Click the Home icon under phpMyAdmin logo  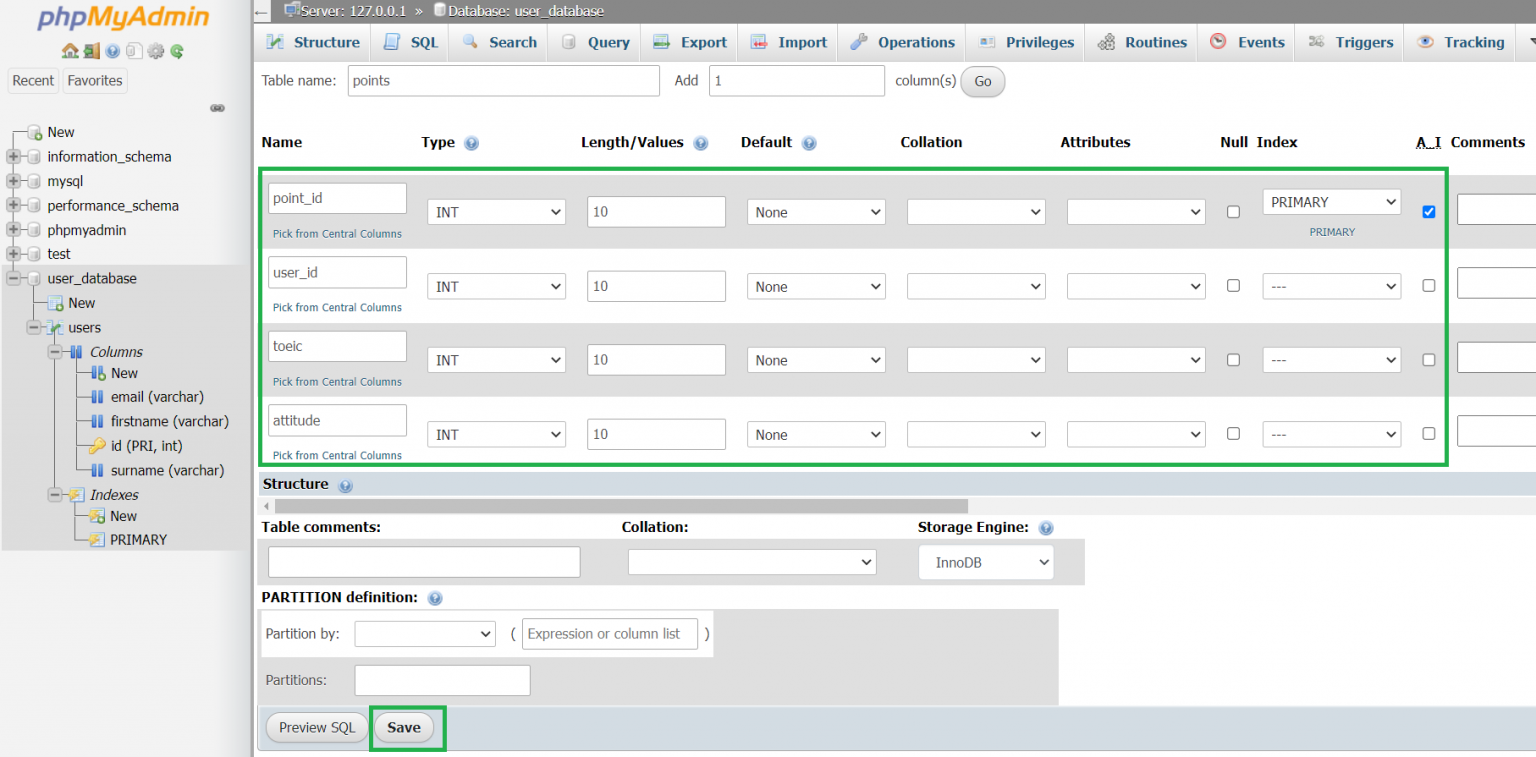[69, 51]
